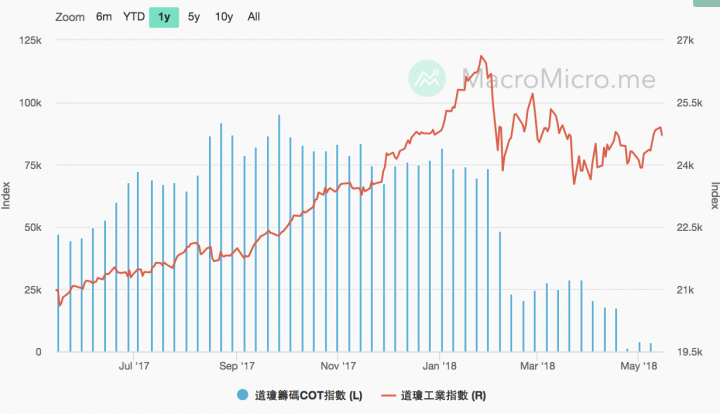720x414 pixels.
Task: Switch to the 5y zoom range
Action: pos(194,17)
